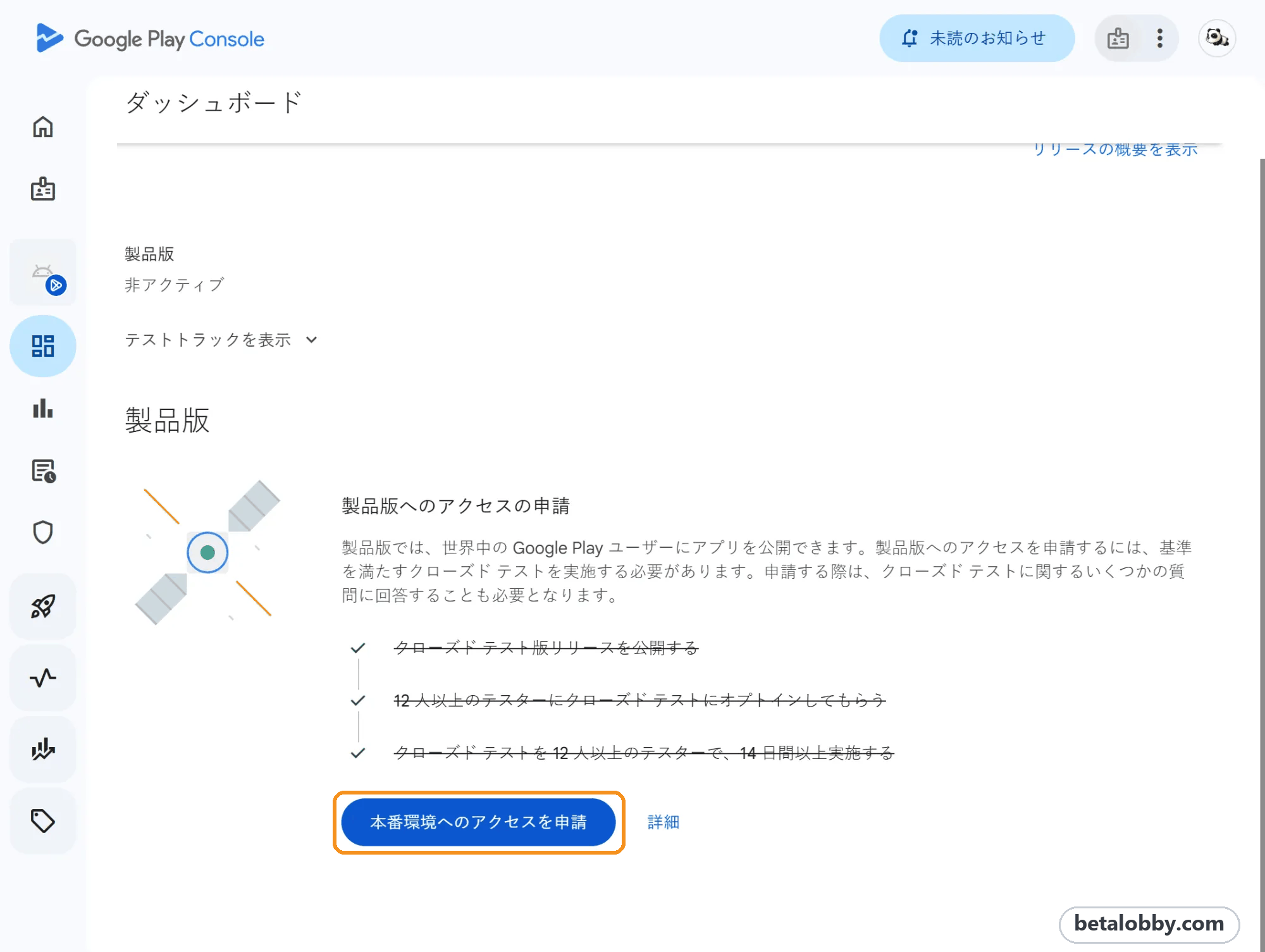Screen dimensions: 1265x952
Task: Open unread notifications (未読のお知らせ)
Action: [977, 39]
